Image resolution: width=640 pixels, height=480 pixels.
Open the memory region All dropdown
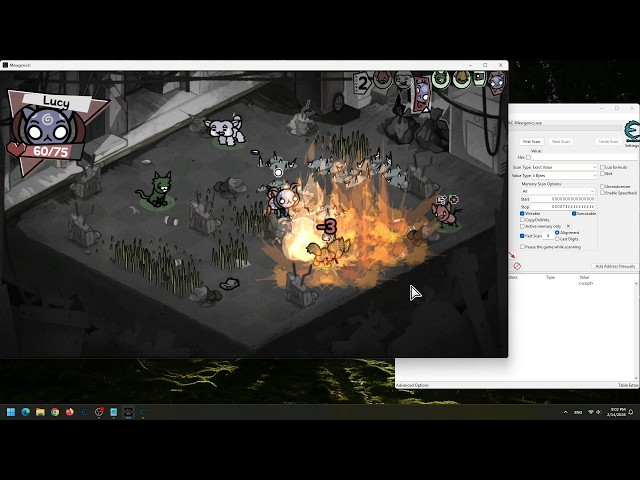(558, 191)
